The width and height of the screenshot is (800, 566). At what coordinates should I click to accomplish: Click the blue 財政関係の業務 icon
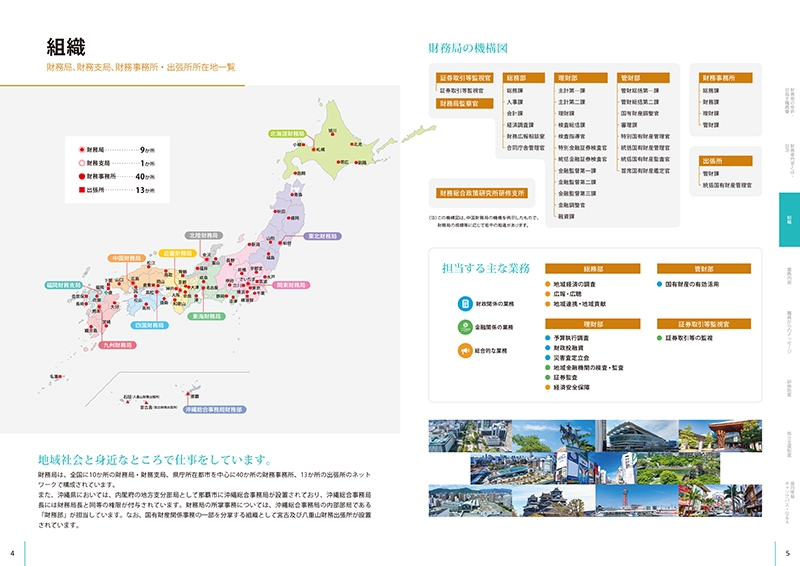(465, 304)
